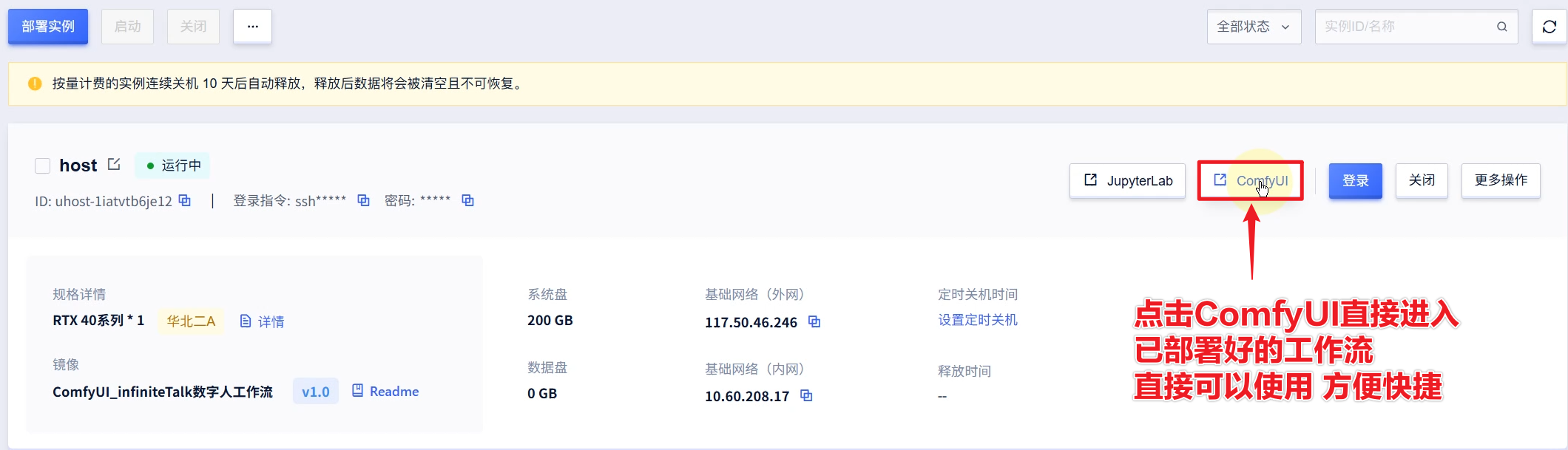Expand the 更多操作 menu
1568x450 pixels.
coord(1501,180)
